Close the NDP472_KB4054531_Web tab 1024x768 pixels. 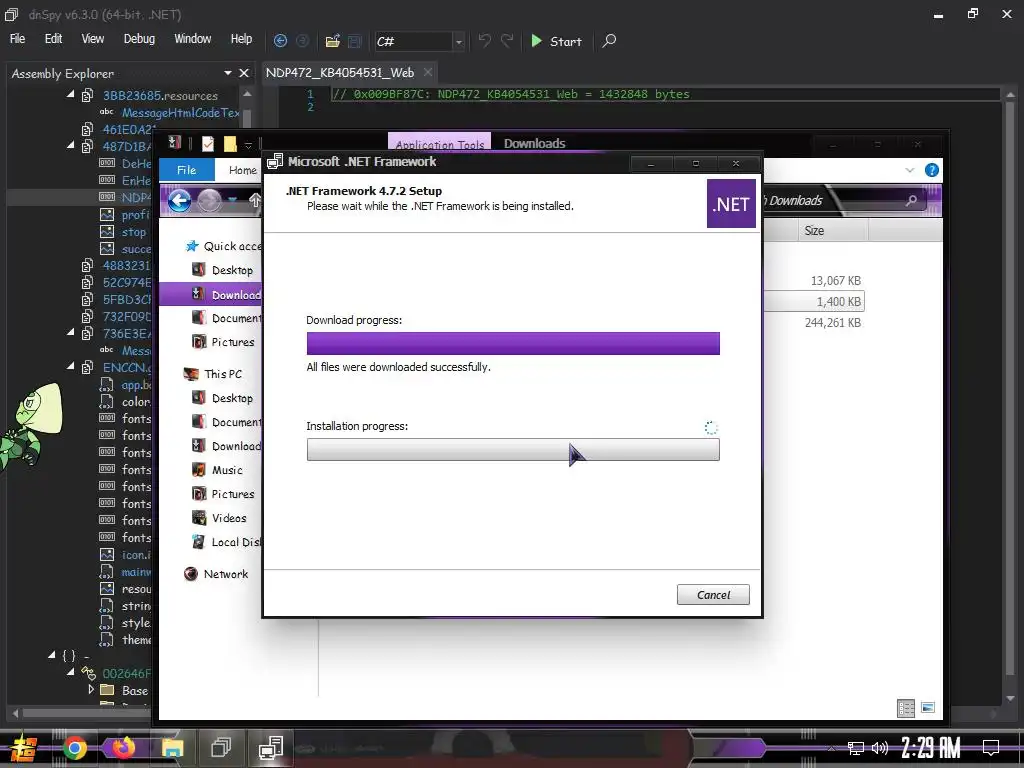click(x=428, y=72)
